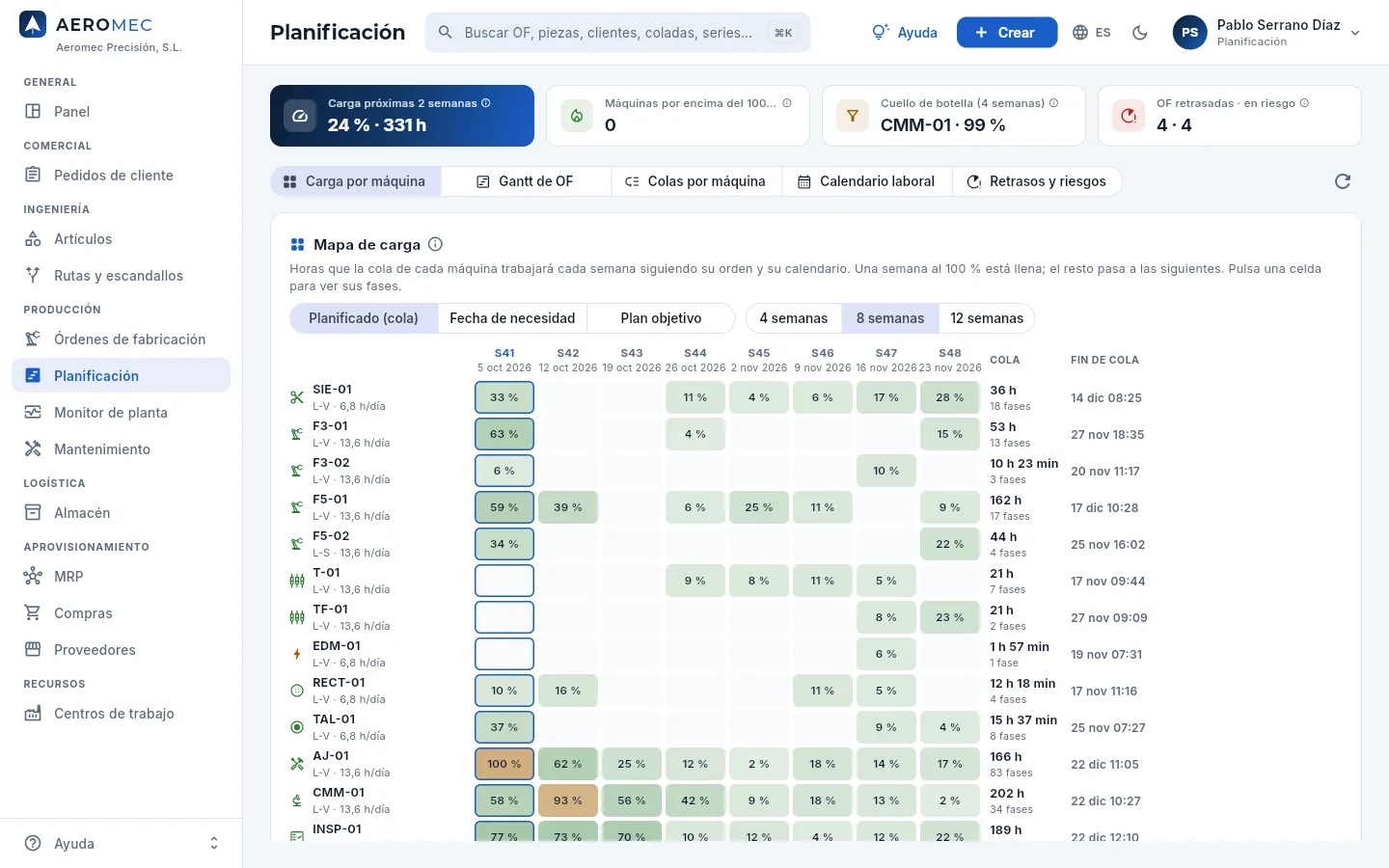
Task: Go to Compras
Action: pyautogui.click(x=121, y=613)
